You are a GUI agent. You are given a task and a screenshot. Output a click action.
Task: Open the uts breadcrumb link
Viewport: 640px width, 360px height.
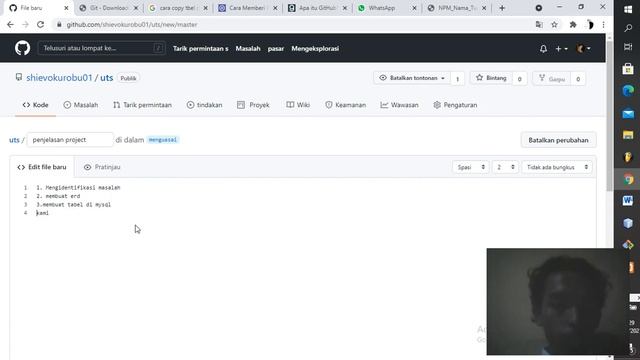(x=14, y=140)
